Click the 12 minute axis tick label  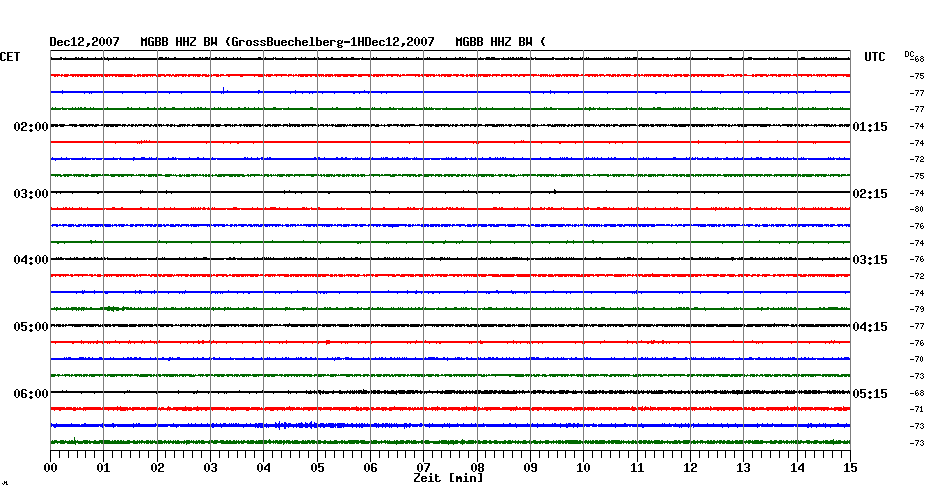(x=690, y=468)
